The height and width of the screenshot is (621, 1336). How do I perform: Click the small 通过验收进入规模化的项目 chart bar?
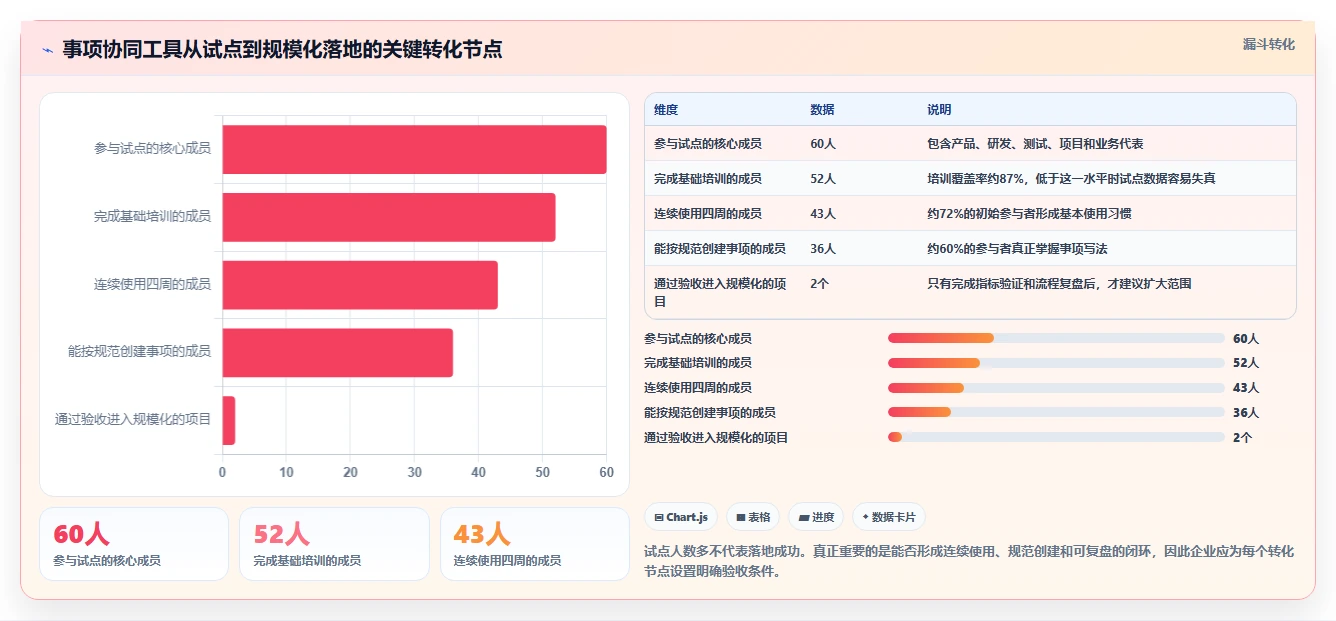[229, 421]
